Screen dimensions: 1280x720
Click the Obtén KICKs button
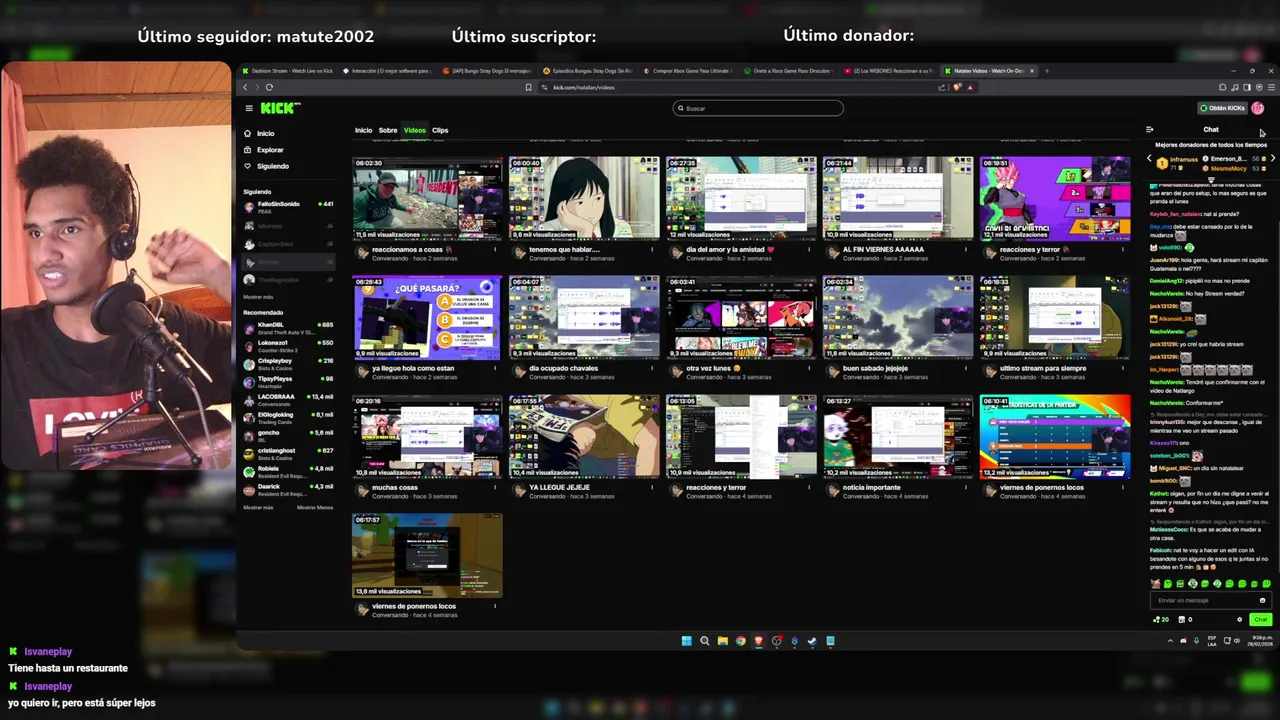[x=1223, y=108]
